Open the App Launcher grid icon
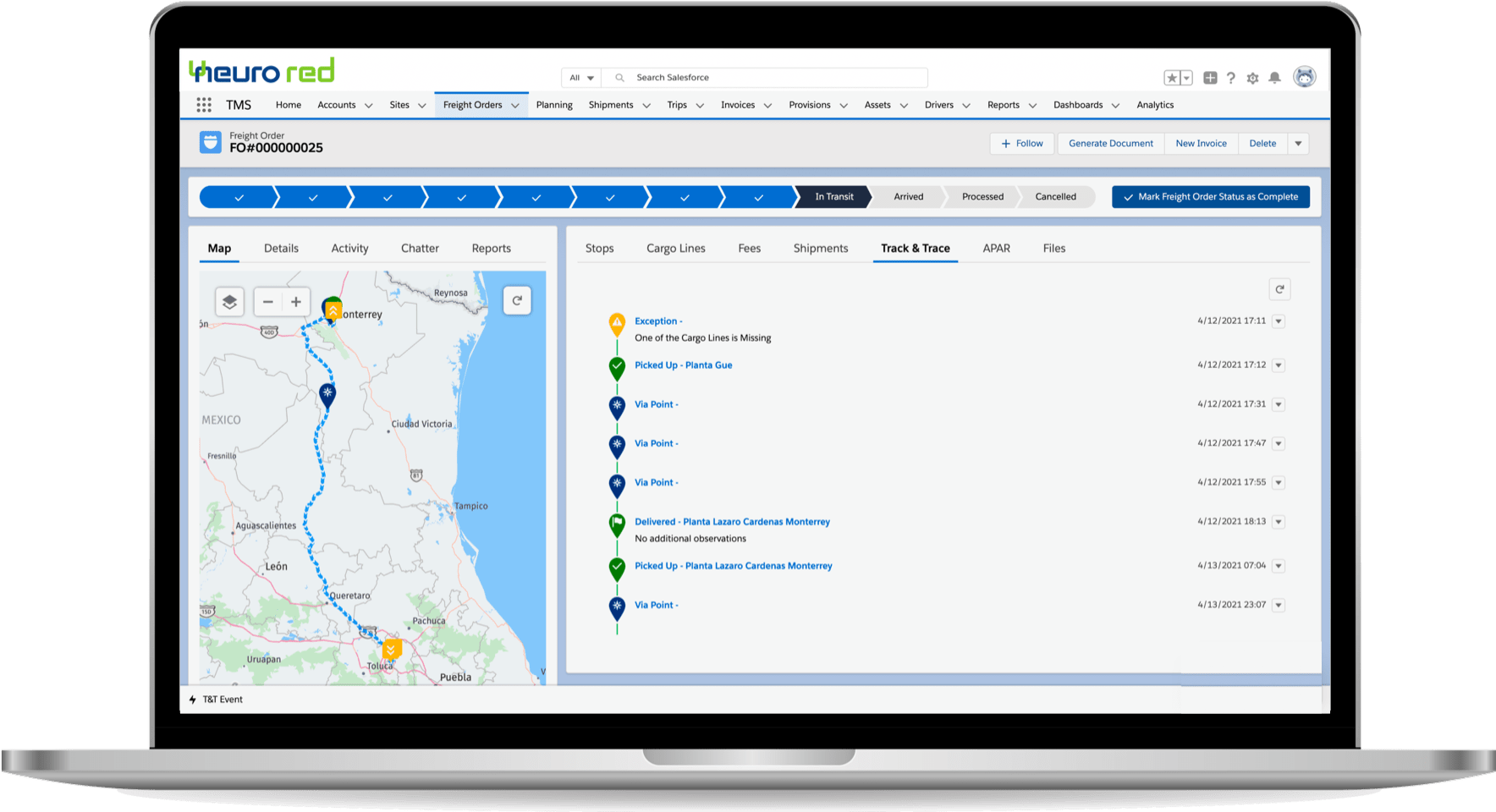Screen dimensions: 1496x812 (x=204, y=105)
